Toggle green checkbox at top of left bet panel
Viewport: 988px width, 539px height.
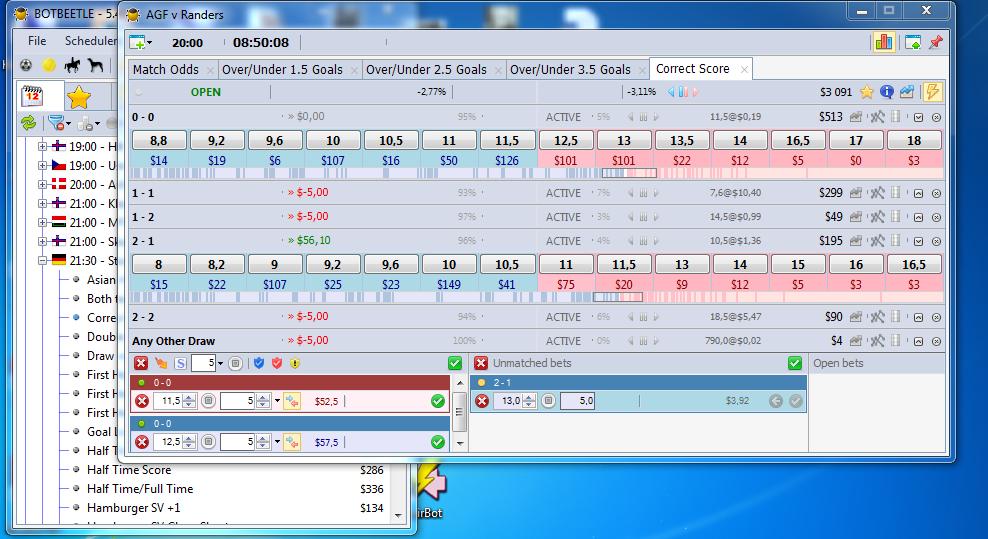(455, 363)
